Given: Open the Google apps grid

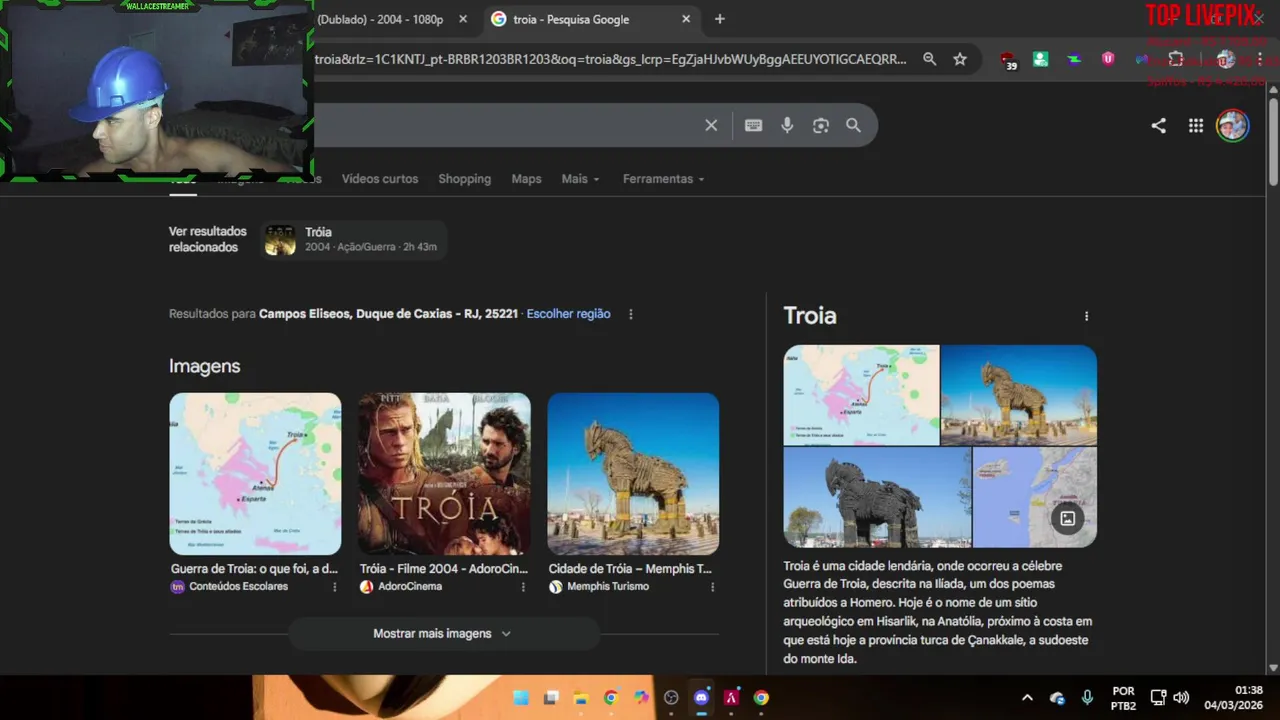Looking at the screenshot, I should coord(1195,125).
